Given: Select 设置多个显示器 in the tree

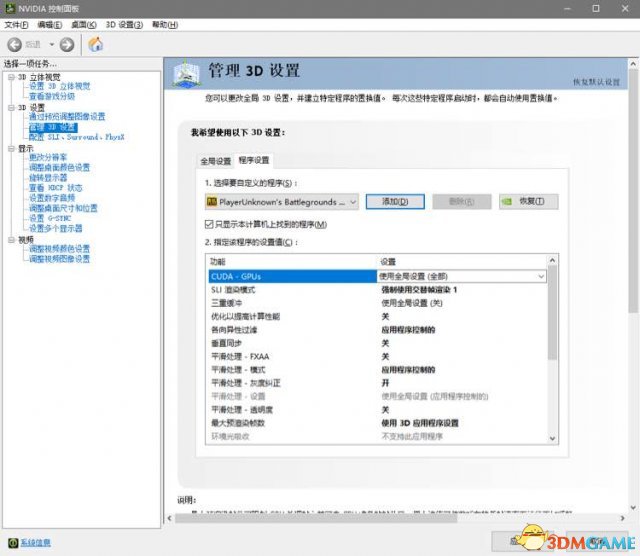Looking at the screenshot, I should point(56,228).
